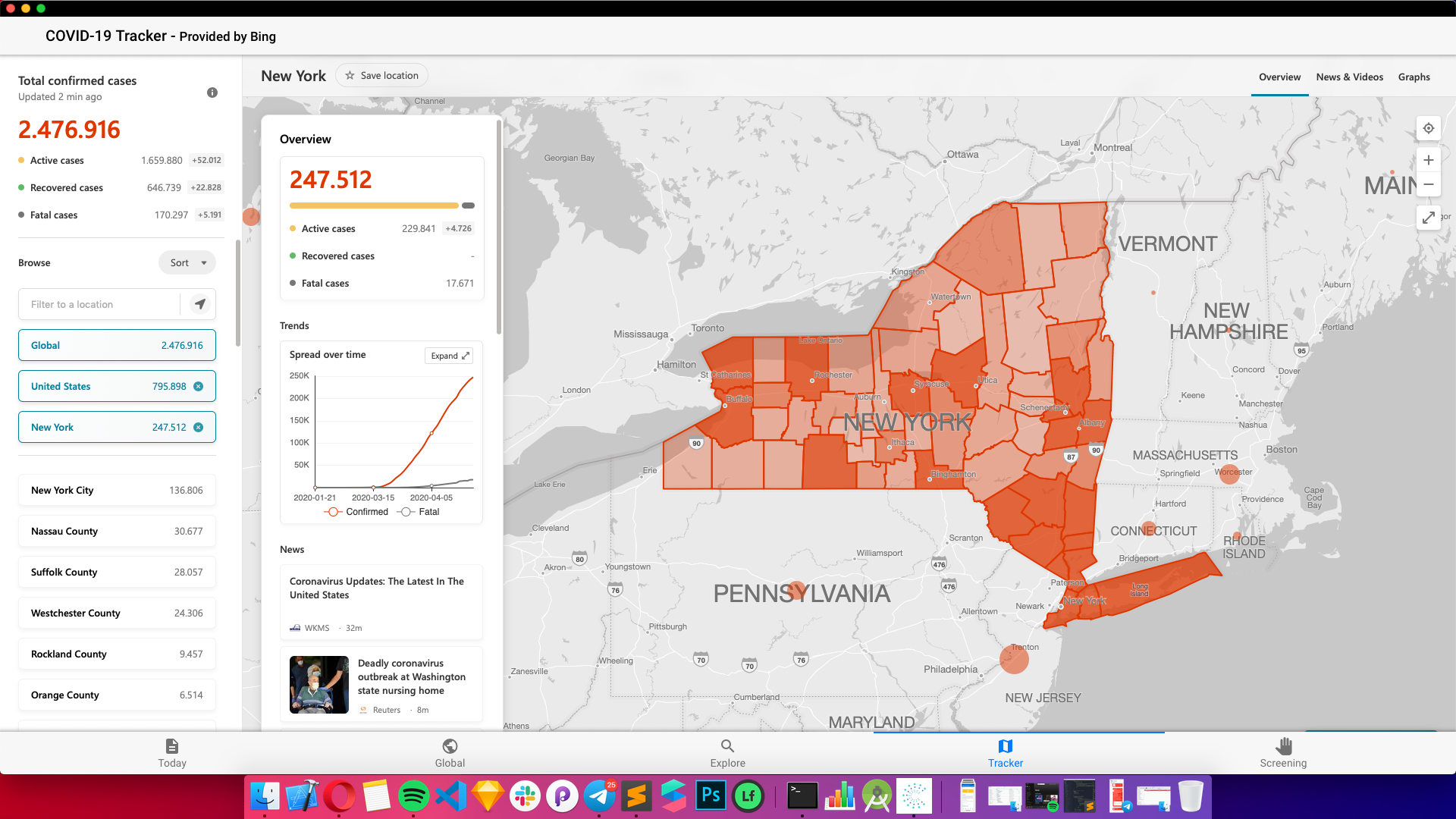Open Xcode from the Dock

pos(302,796)
